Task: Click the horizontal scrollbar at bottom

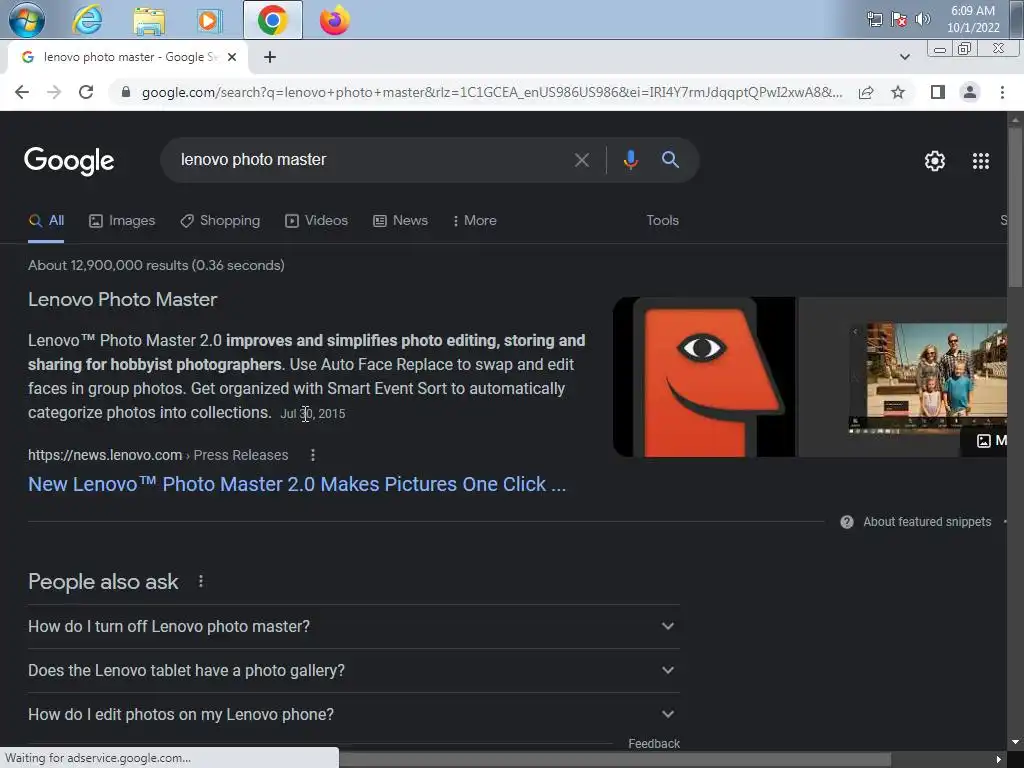Action: (x=615, y=760)
